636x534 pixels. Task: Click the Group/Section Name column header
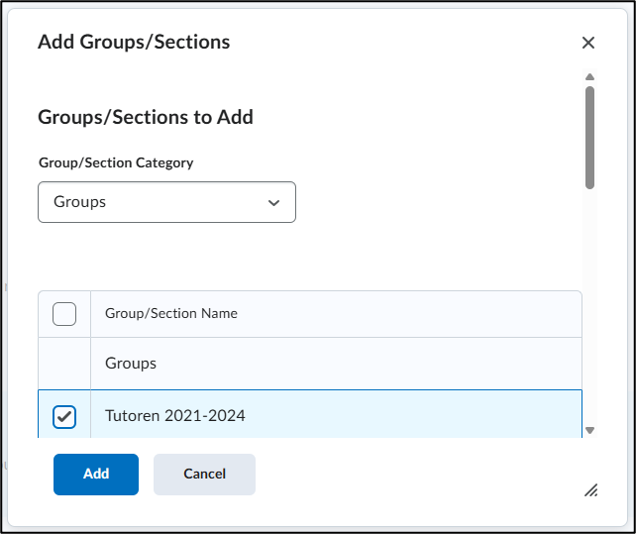pyautogui.click(x=171, y=314)
